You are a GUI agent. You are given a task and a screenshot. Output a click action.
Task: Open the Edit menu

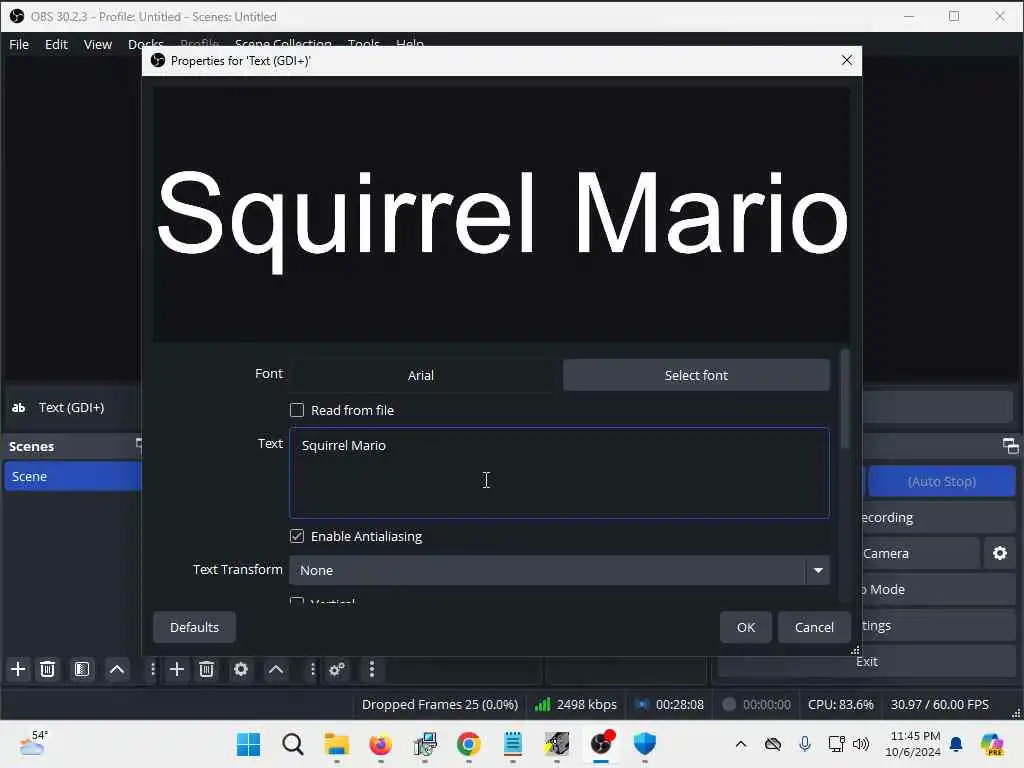[x=56, y=44]
